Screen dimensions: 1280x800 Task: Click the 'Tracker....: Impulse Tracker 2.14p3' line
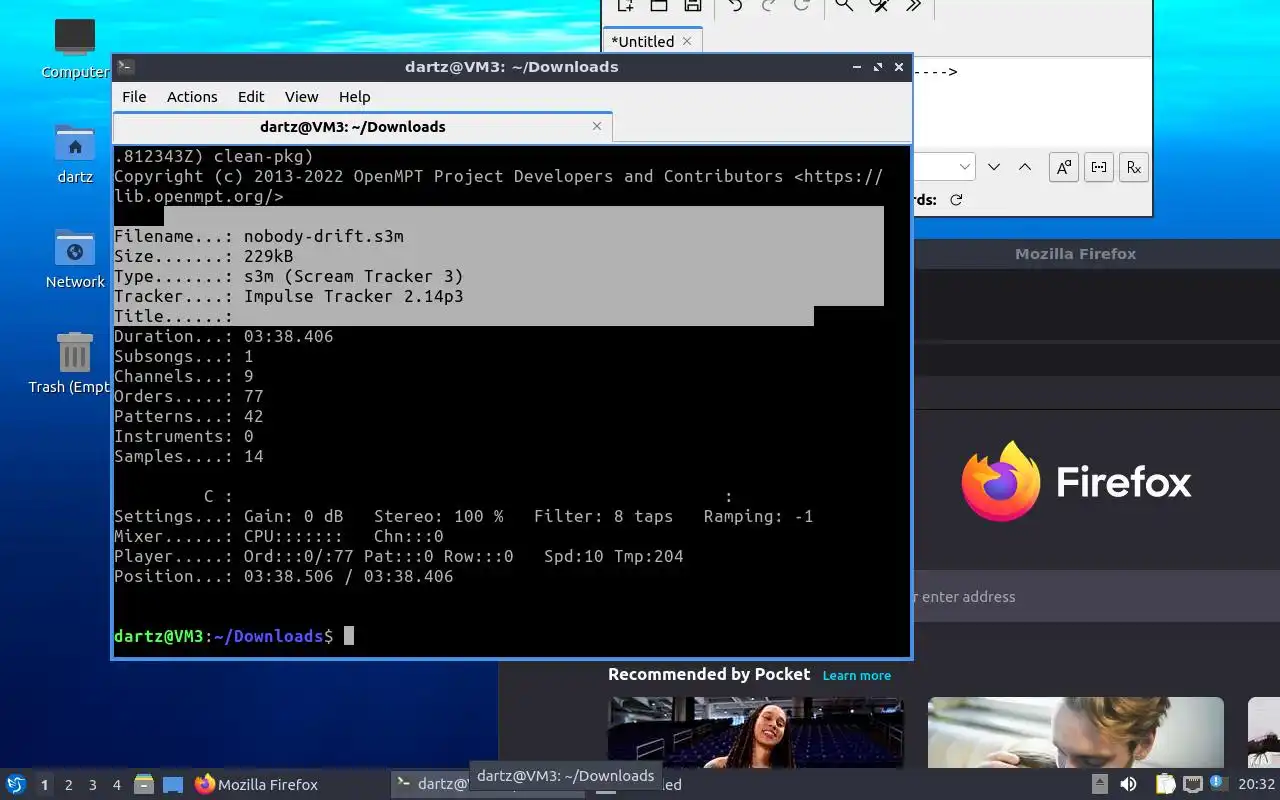coord(289,296)
